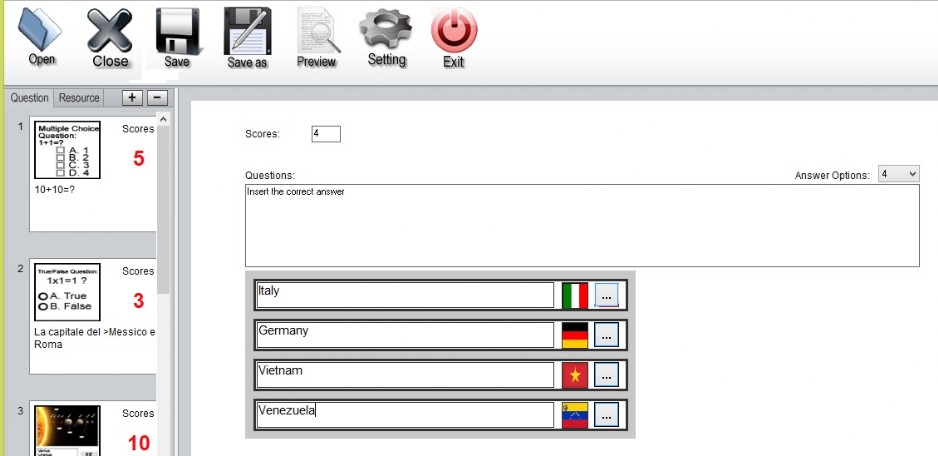Open the Answer Options dropdown
Image resolution: width=938 pixels, height=456 pixels.
(898, 174)
